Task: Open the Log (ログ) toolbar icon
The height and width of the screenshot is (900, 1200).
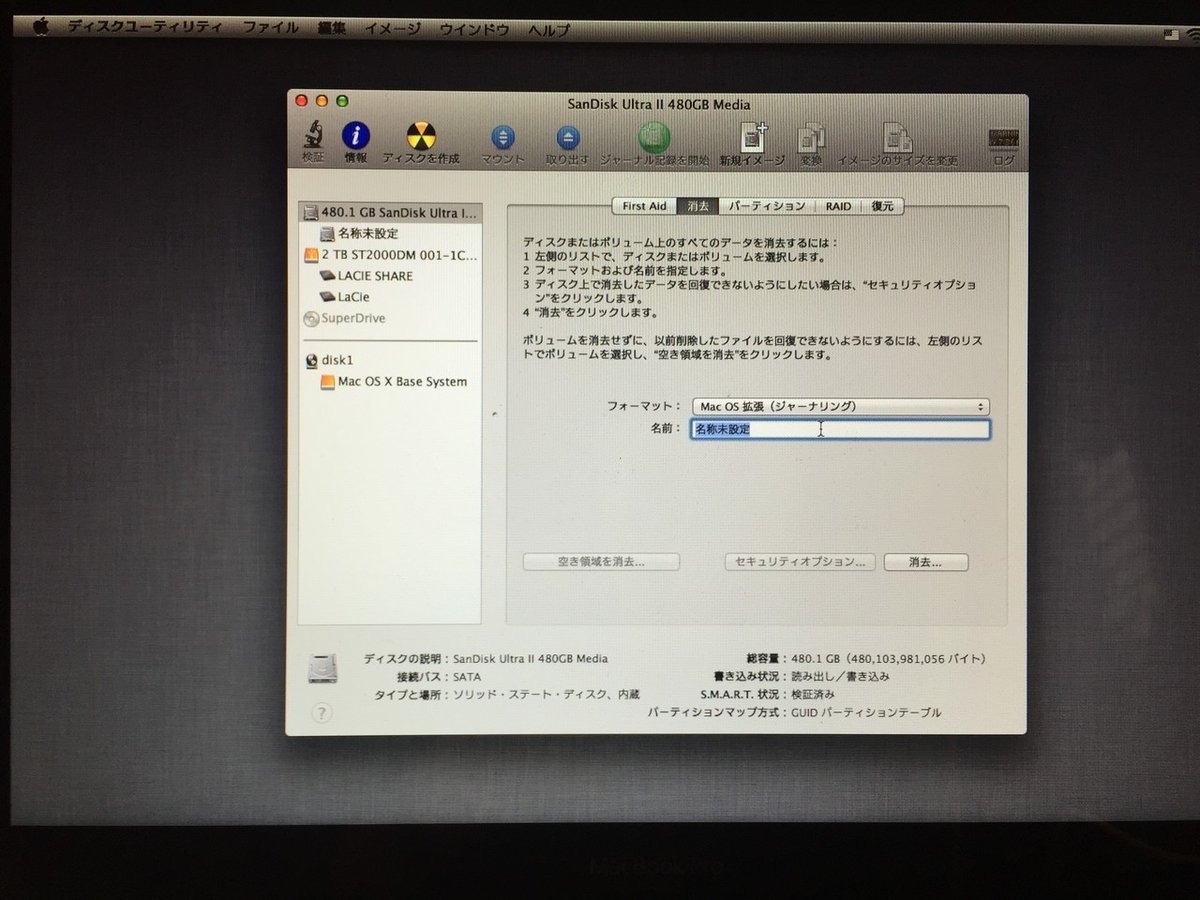Action: pos(1002,139)
